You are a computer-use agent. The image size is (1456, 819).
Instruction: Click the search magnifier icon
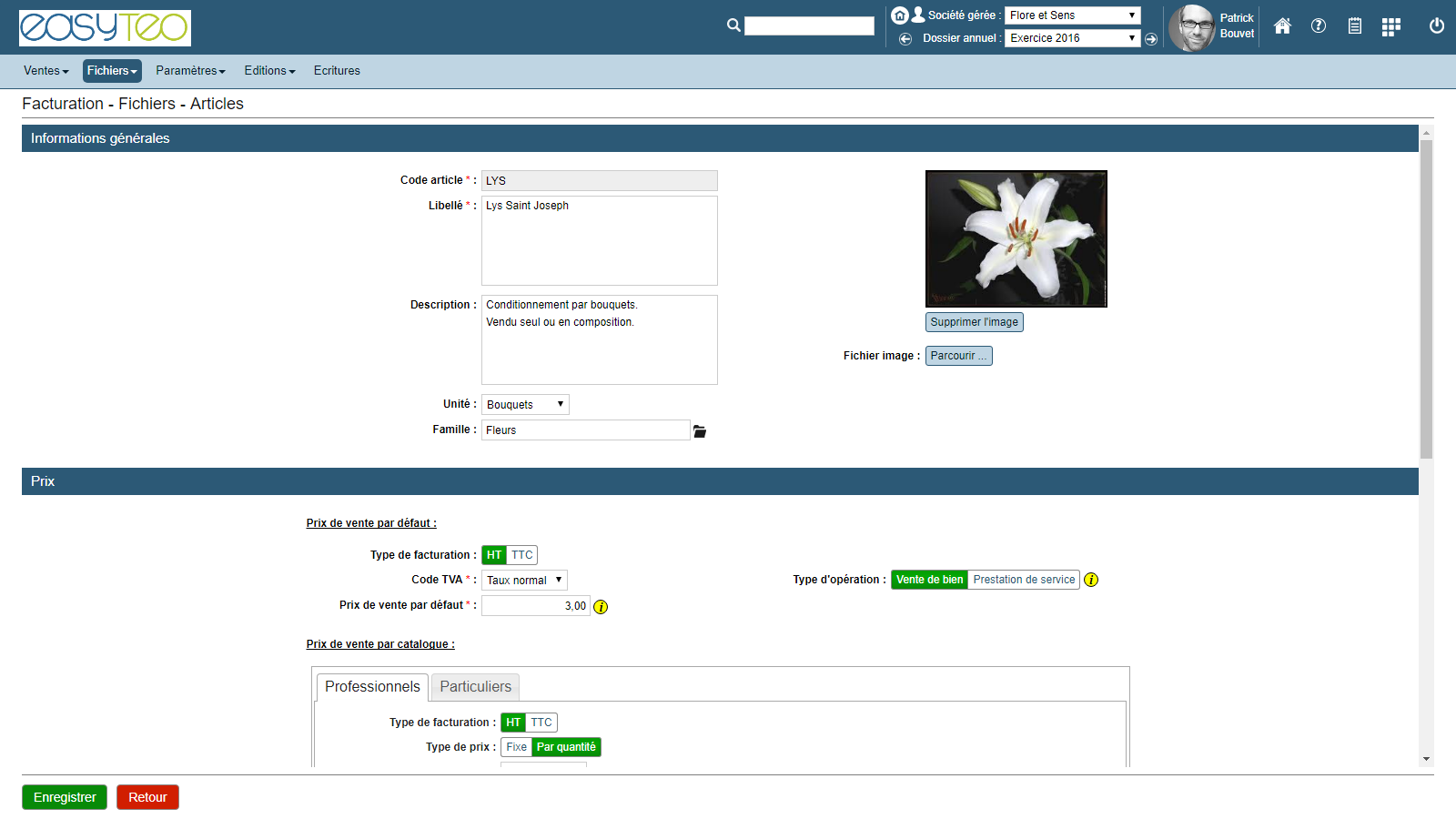tap(733, 25)
